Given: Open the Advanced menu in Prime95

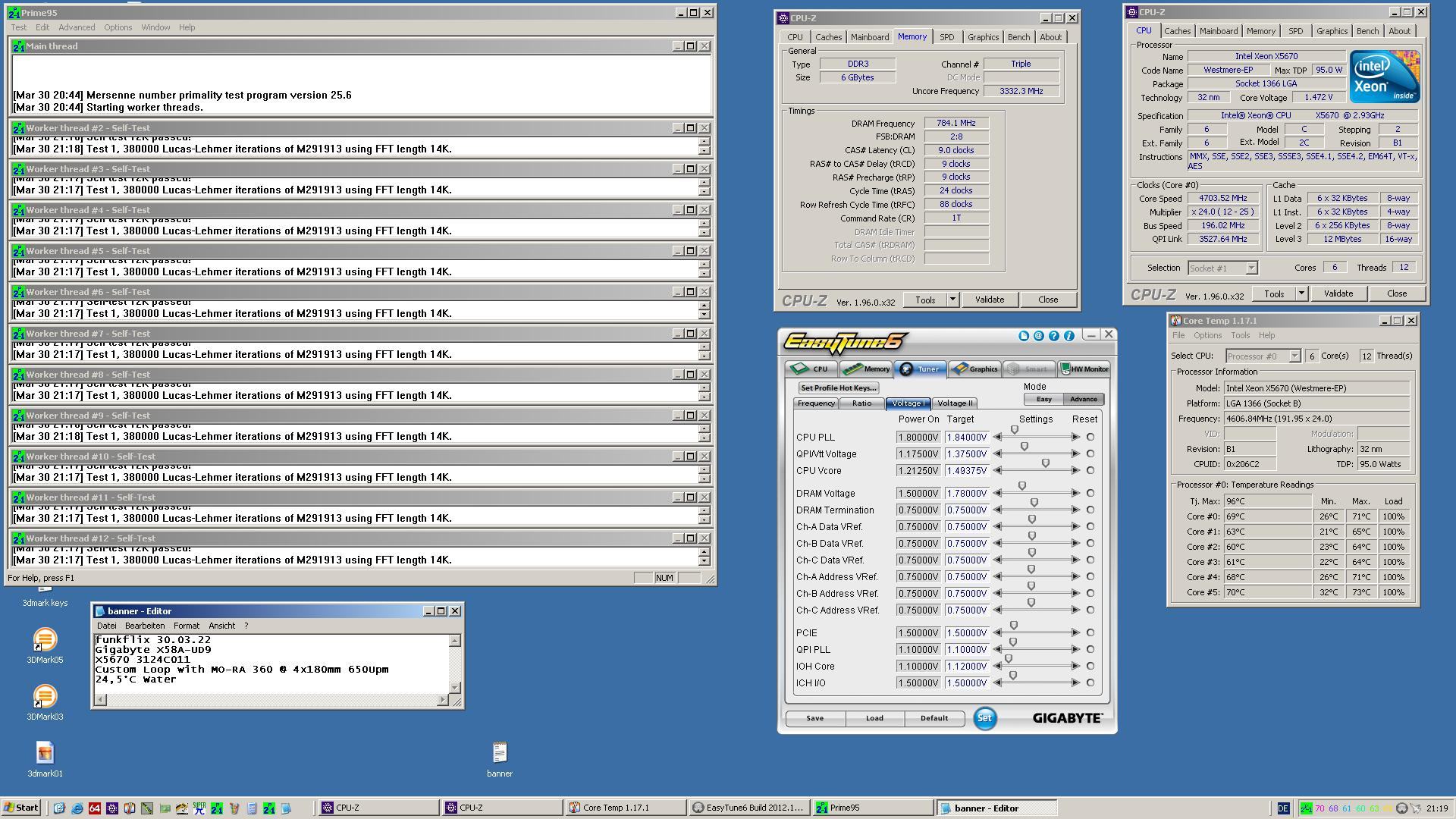Looking at the screenshot, I should coord(77,27).
